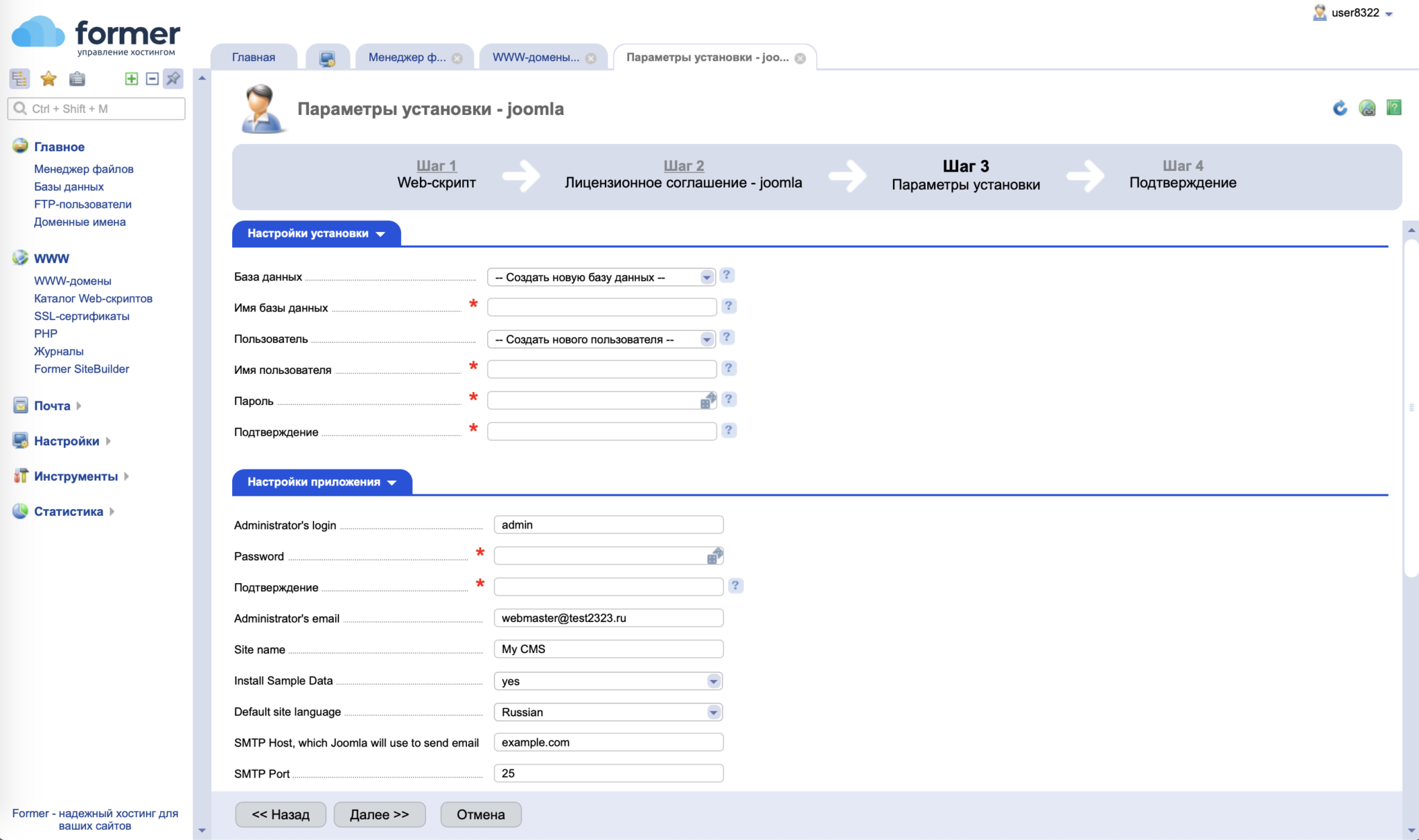
Task: Click the user avatar icon at top right
Action: click(x=1320, y=12)
